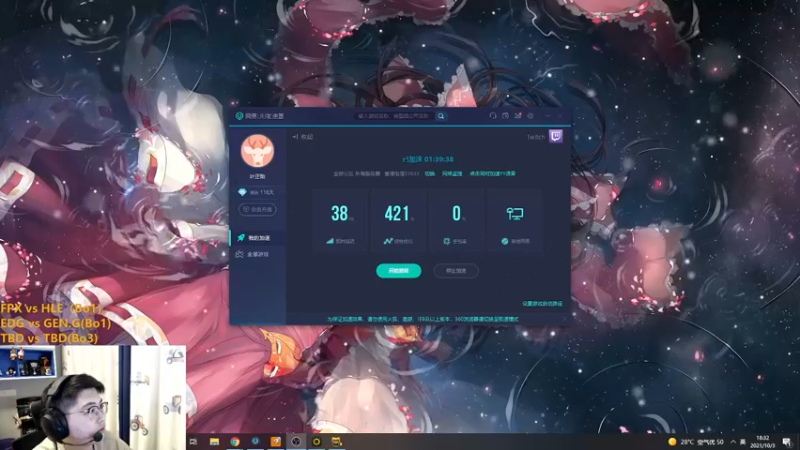Click the local network monitor icon
Image resolution: width=800 pixels, height=450 pixels.
pos(515,213)
